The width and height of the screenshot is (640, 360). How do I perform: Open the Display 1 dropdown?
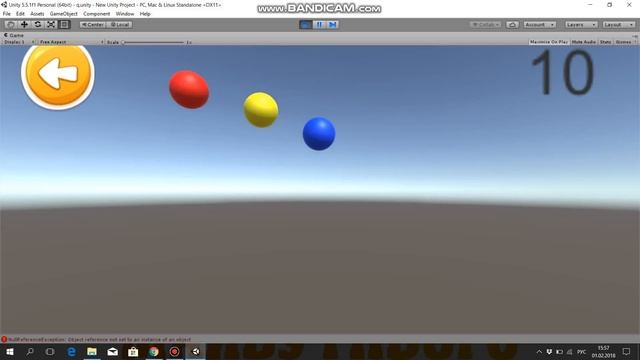(x=20, y=42)
